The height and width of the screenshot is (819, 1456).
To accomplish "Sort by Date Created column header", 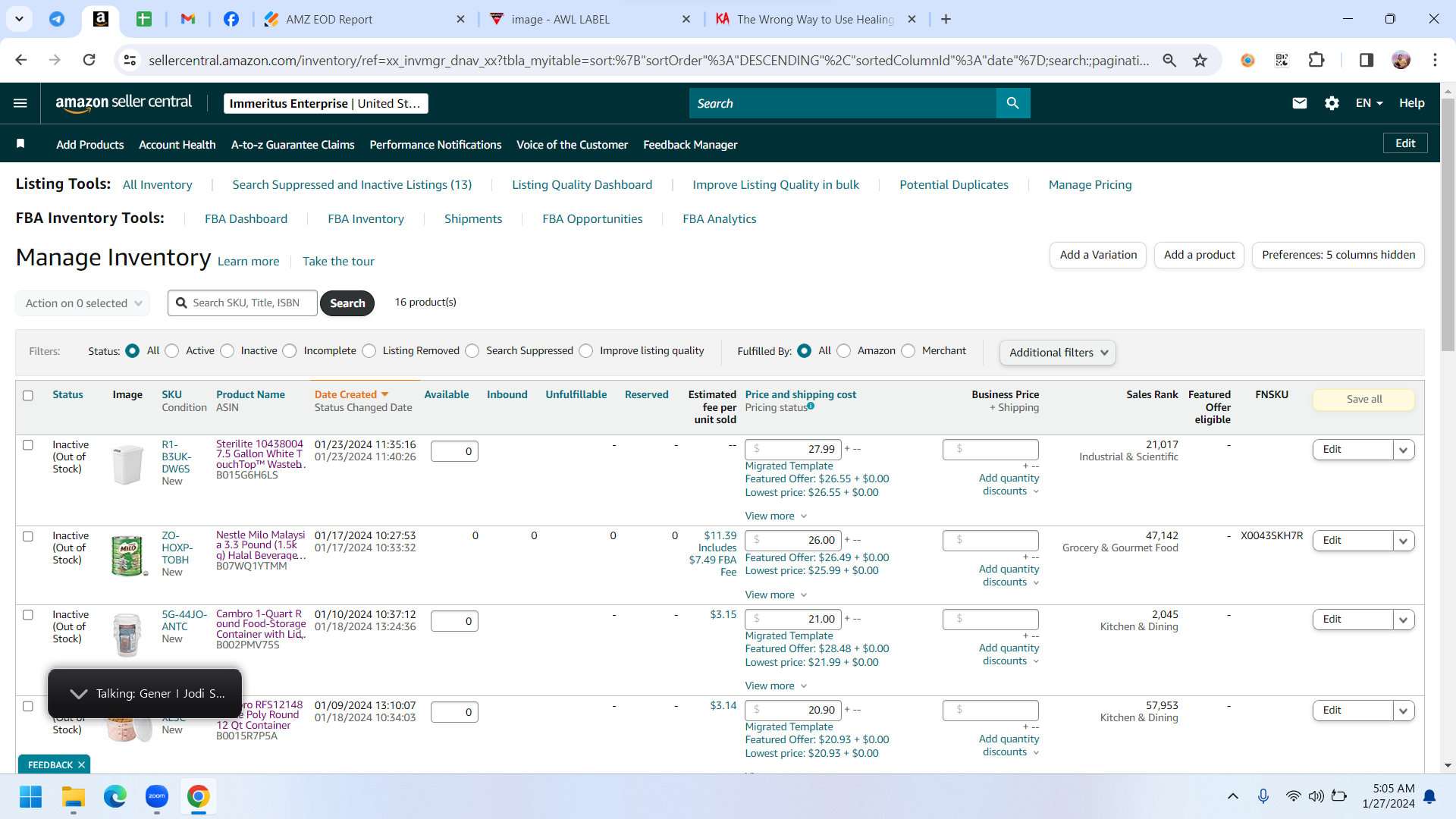I will (351, 394).
